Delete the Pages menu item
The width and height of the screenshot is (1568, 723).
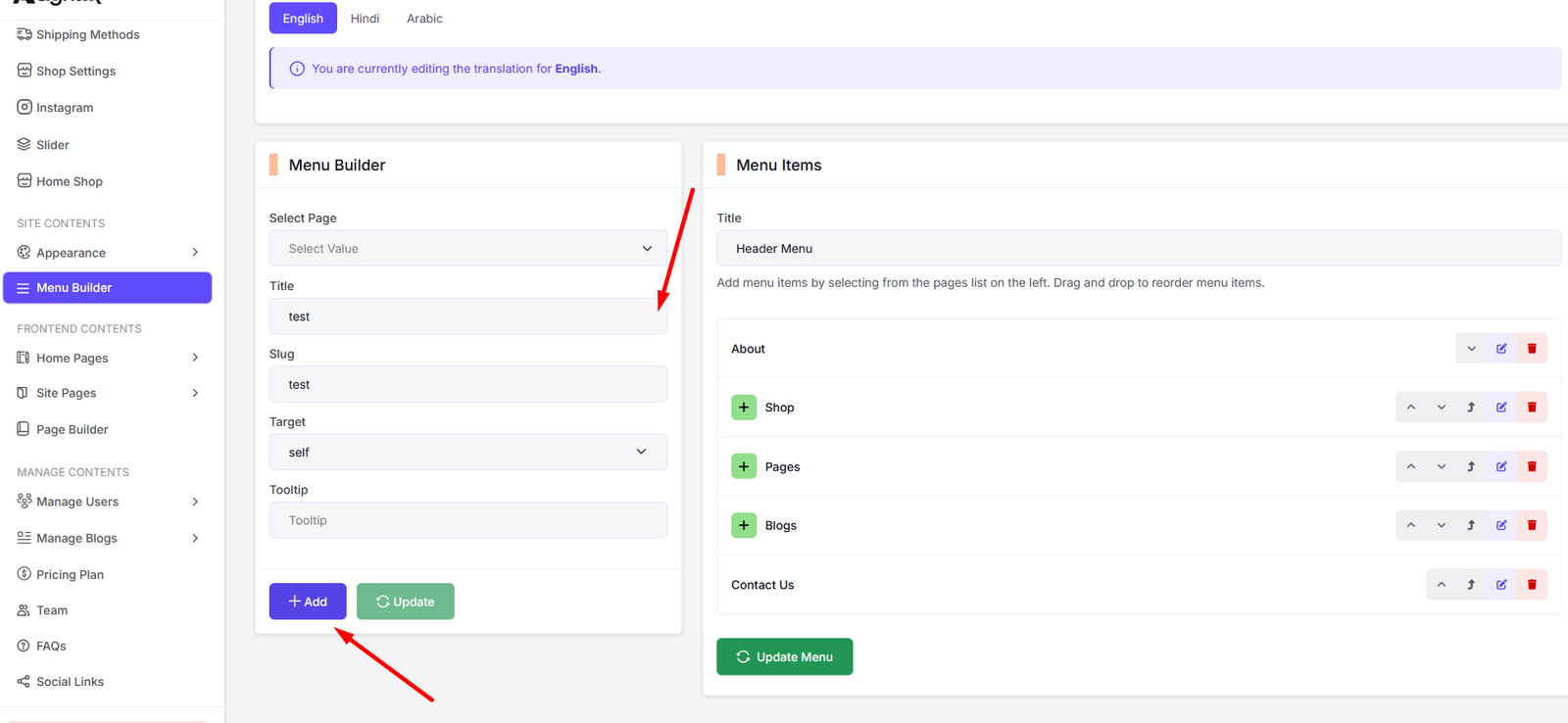[x=1532, y=467]
